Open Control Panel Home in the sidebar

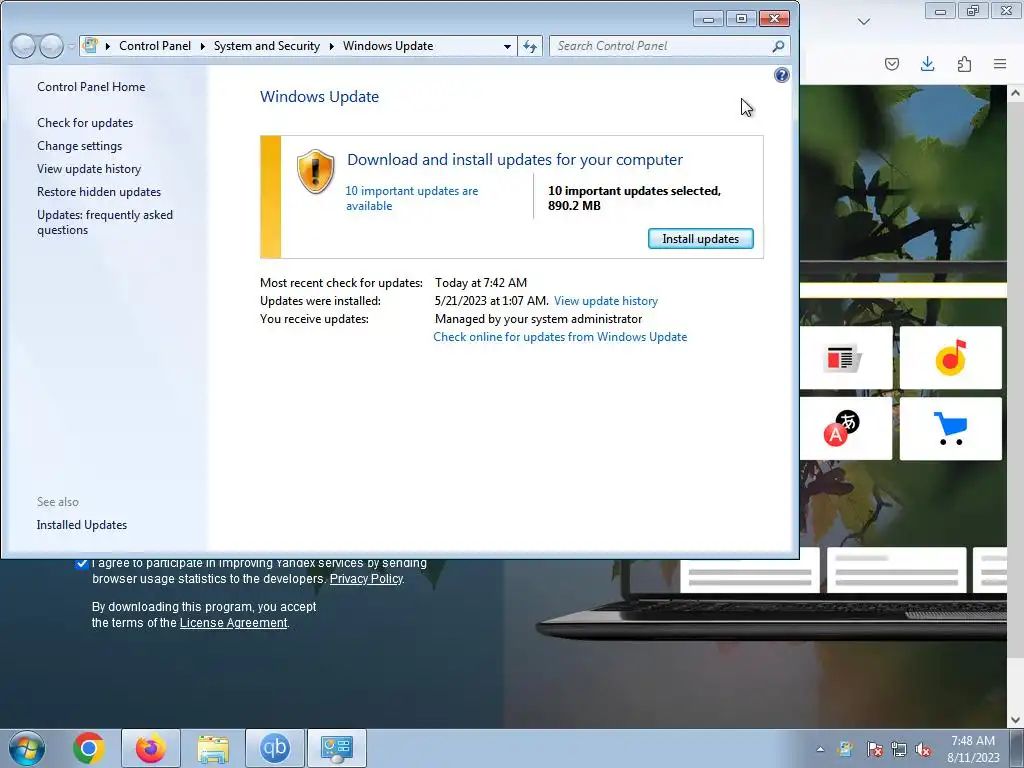pyautogui.click(x=91, y=87)
